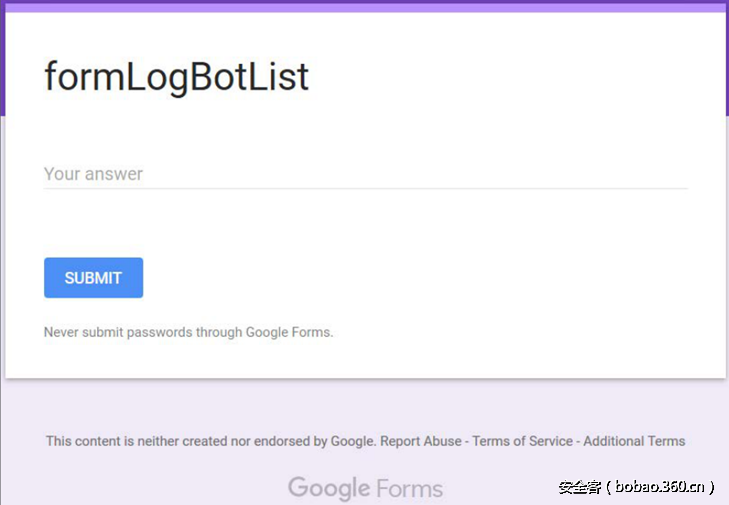Viewport: 729px width, 505px height.
Task: Follow the Additional Terms link
Action: [634, 441]
